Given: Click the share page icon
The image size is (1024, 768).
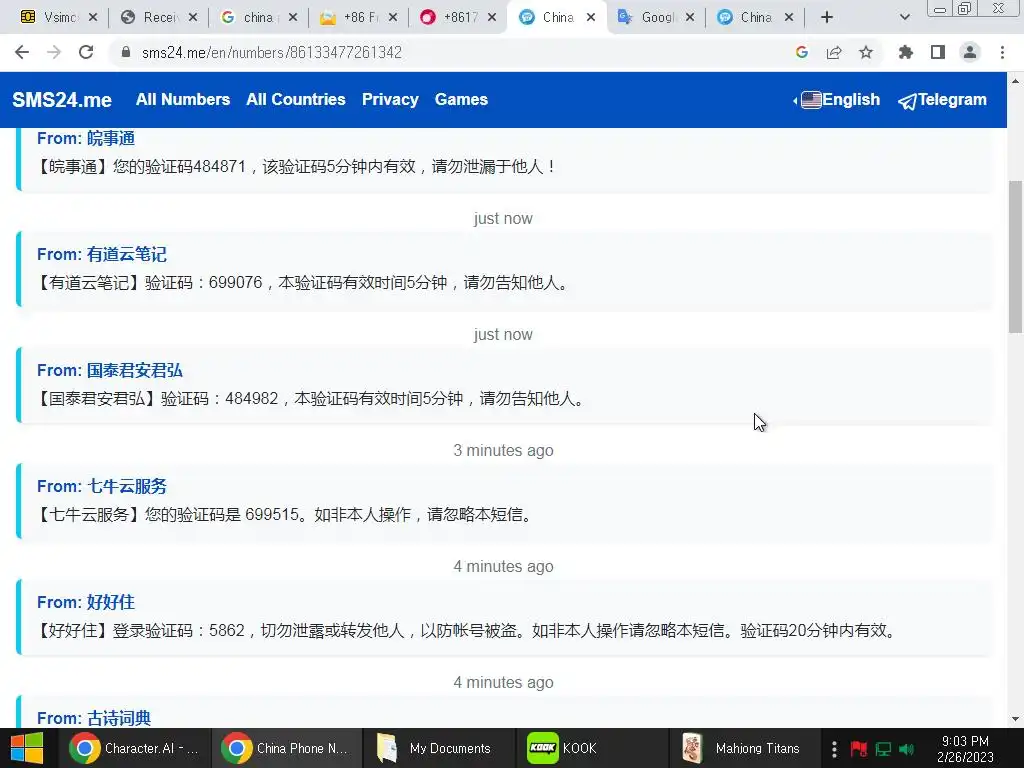Looking at the screenshot, I should 834,52.
